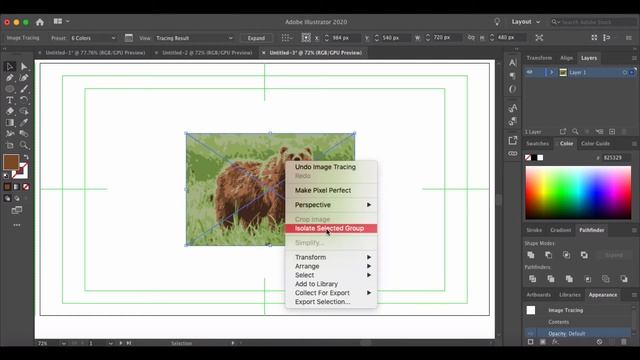Click white swatch in Color panel
Image resolution: width=640 pixels, height=360 pixels.
[x=540, y=158]
